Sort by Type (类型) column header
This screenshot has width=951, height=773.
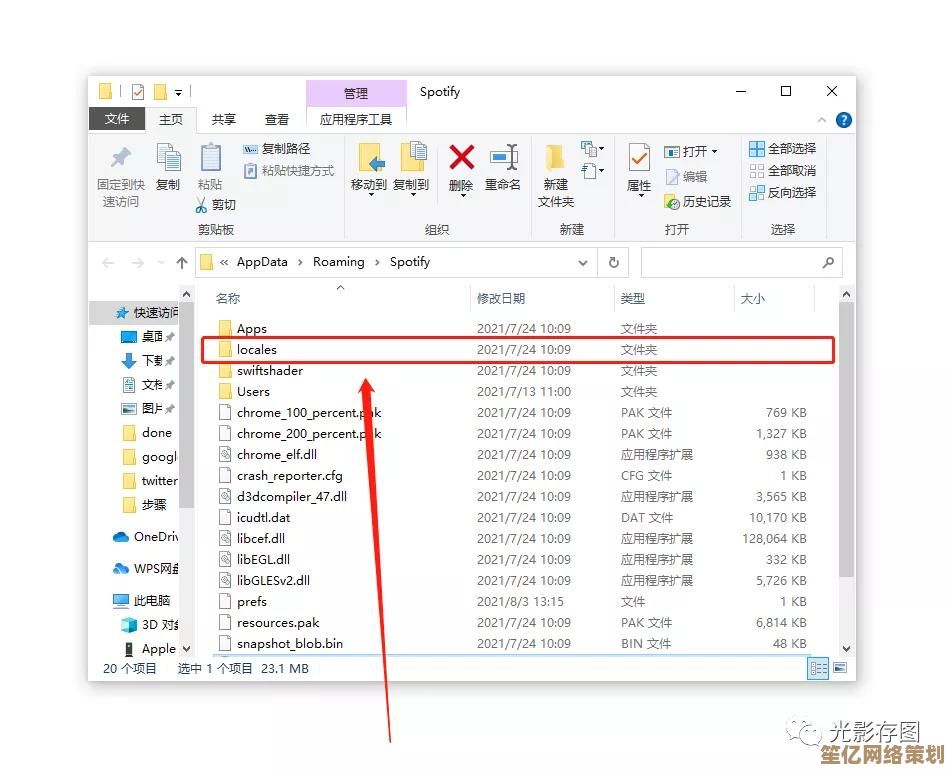coord(633,298)
